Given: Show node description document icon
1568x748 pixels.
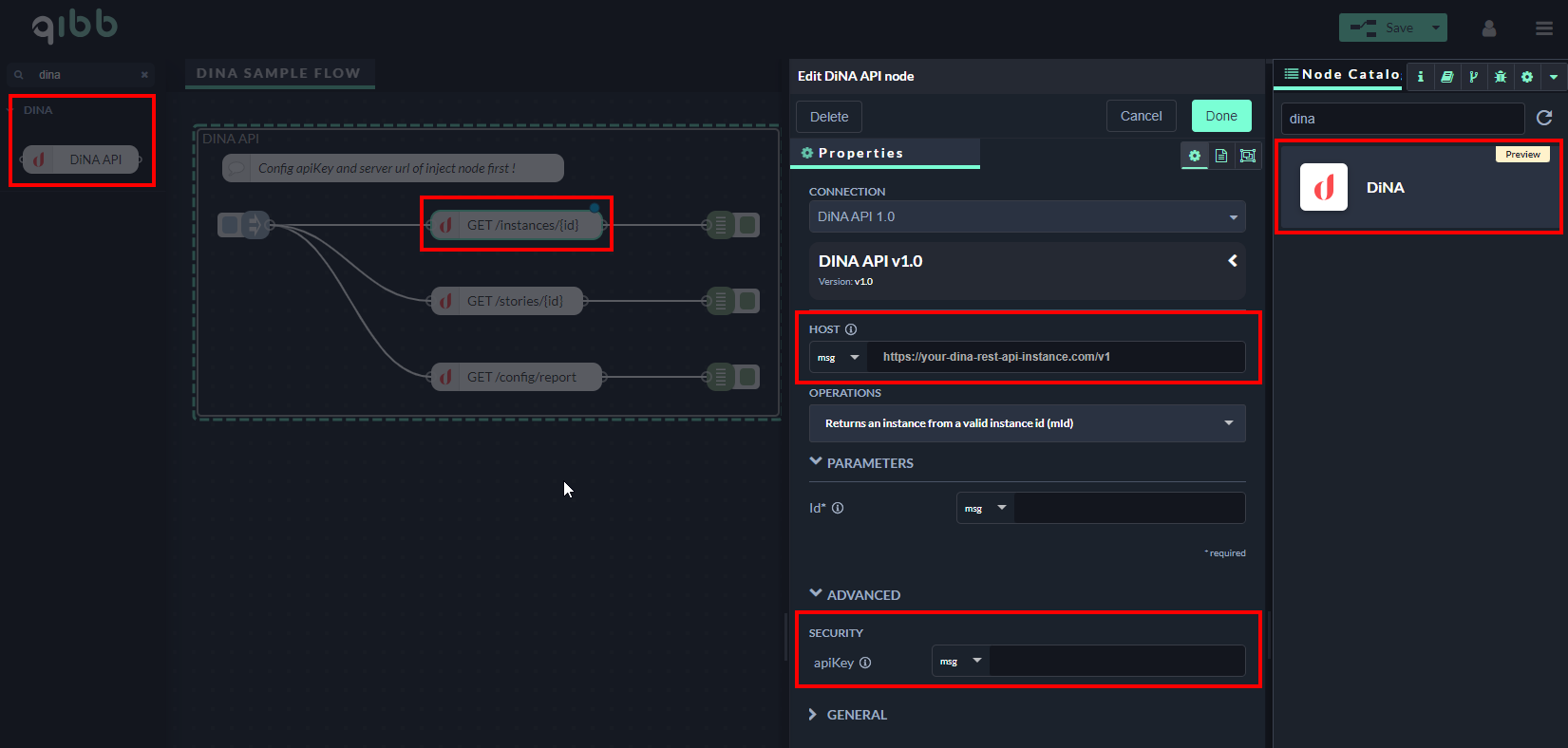Looking at the screenshot, I should click(x=1221, y=156).
